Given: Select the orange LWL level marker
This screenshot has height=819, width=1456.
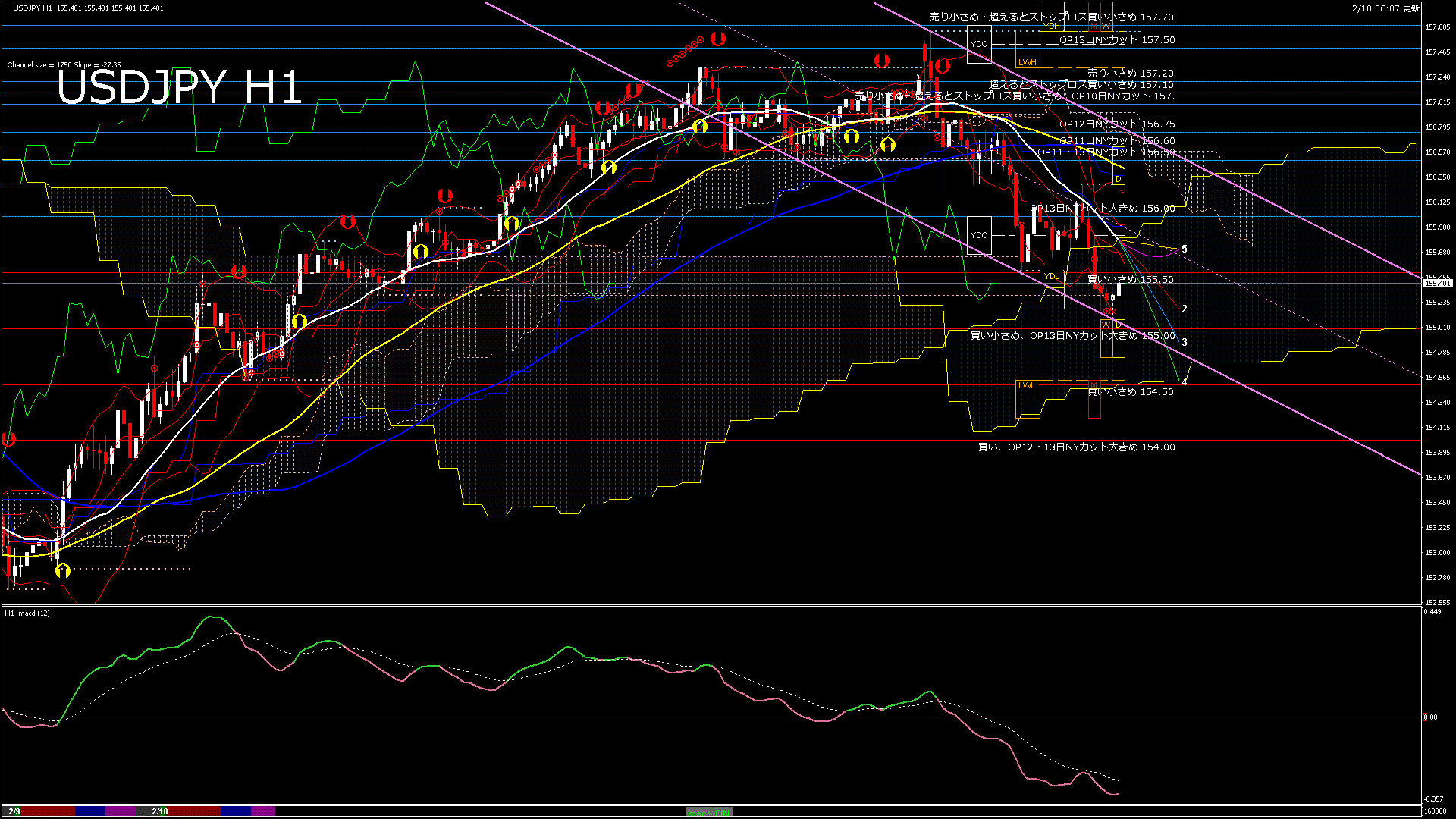Looking at the screenshot, I should (x=1027, y=385).
